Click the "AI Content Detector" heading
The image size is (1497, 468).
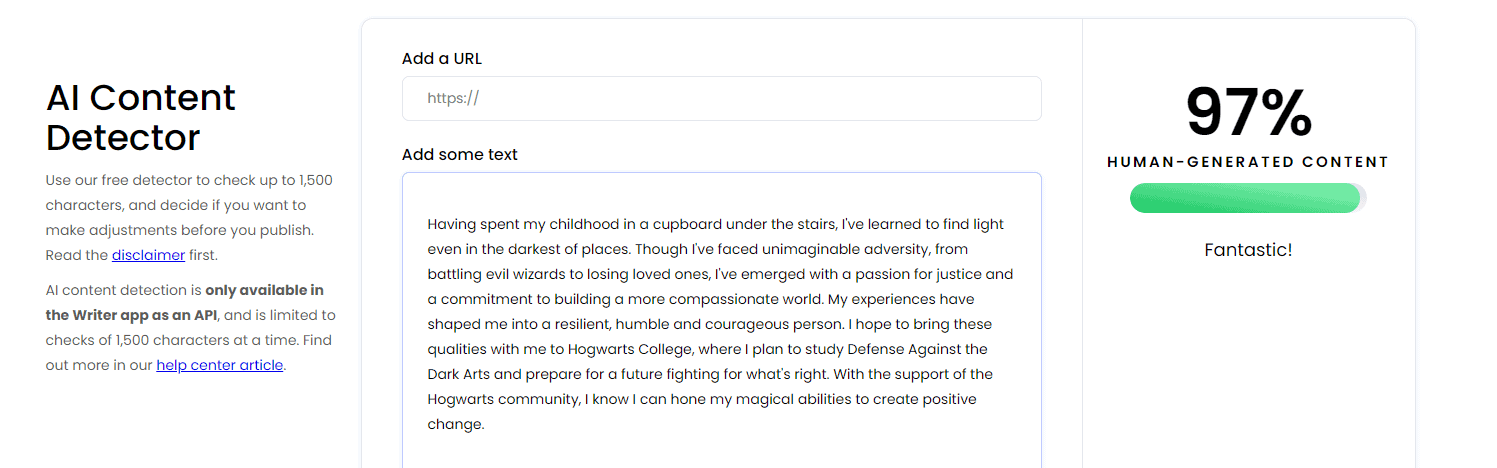pyautogui.click(x=141, y=117)
